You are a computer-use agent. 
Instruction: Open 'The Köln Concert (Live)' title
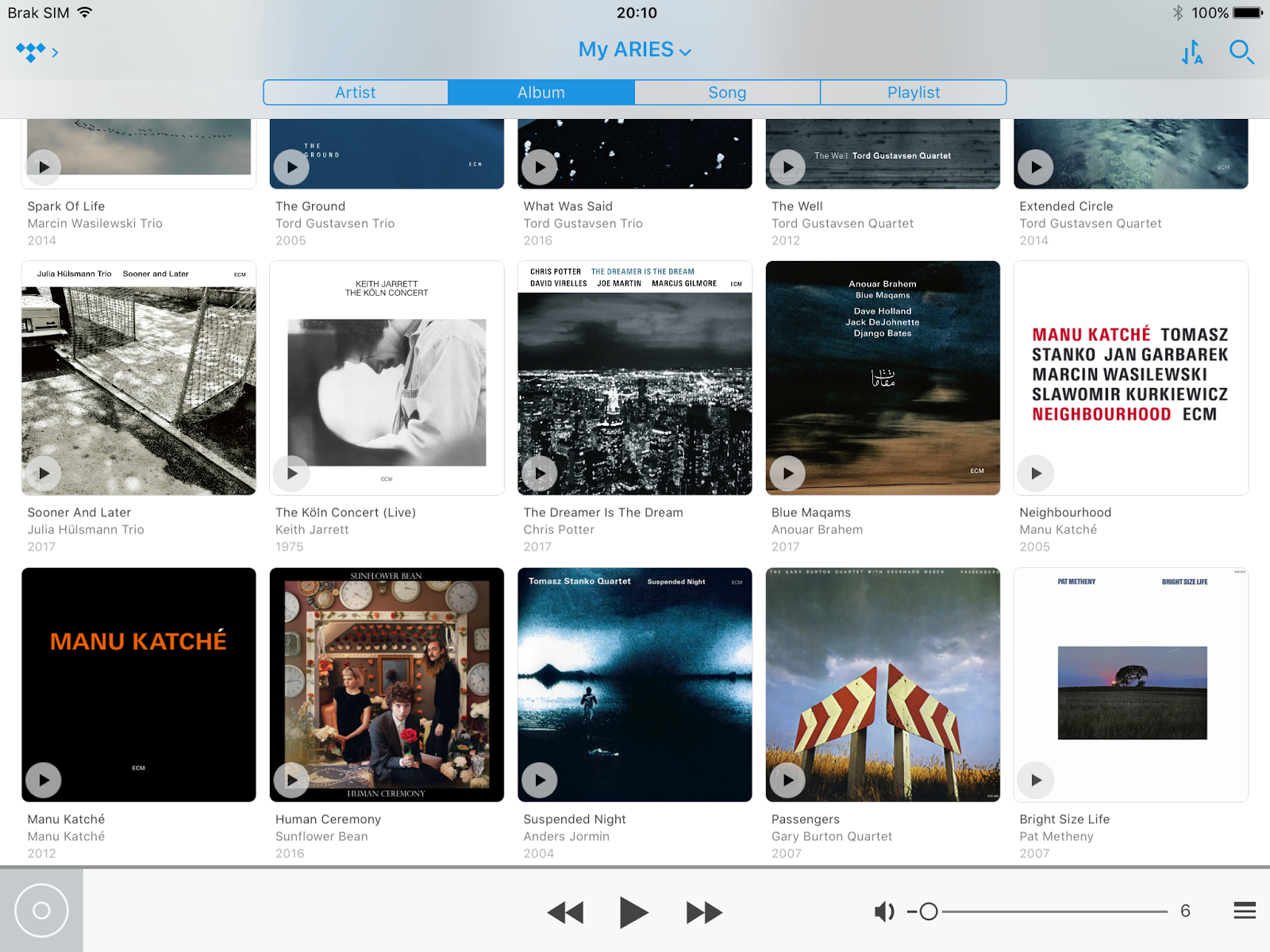[x=345, y=512]
